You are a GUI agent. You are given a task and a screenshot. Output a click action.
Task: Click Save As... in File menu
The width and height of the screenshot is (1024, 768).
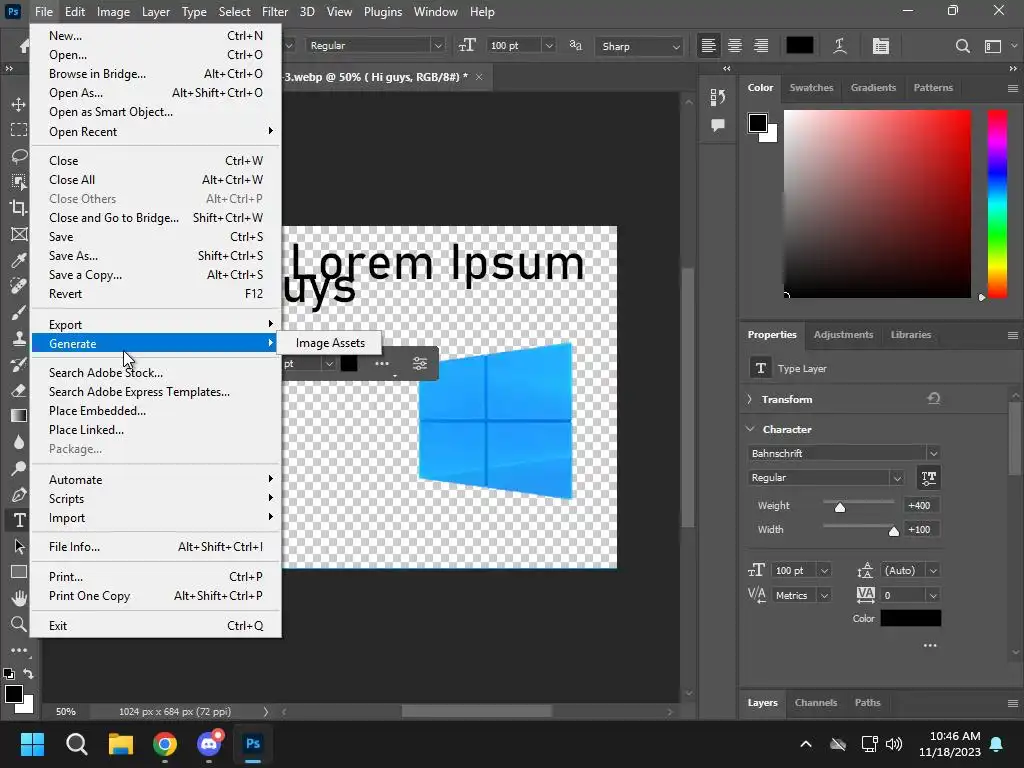pos(156,256)
